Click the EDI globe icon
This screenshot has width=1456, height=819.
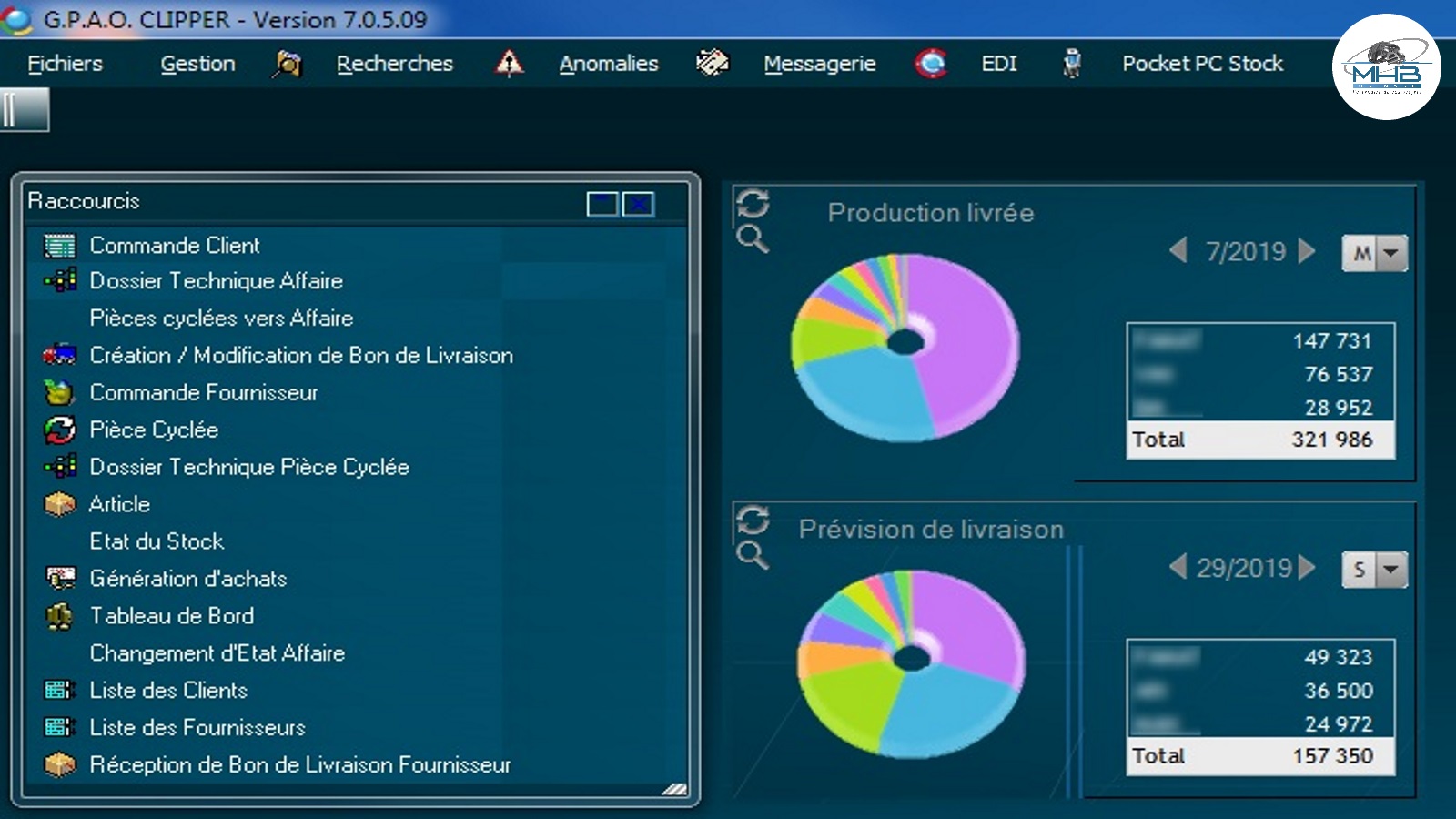(930, 63)
